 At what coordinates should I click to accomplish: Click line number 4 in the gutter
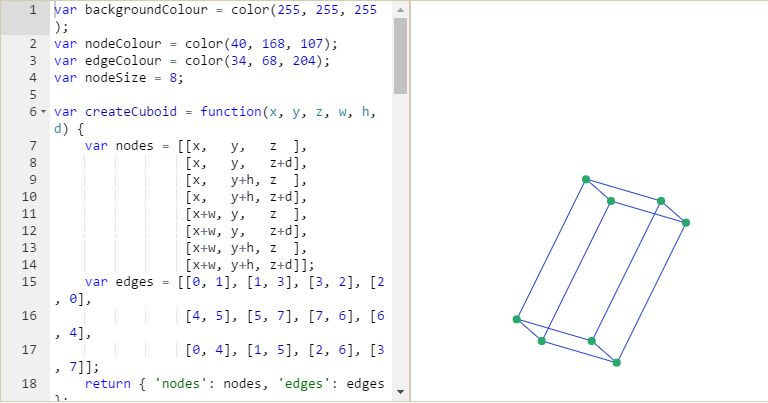tap(33, 77)
